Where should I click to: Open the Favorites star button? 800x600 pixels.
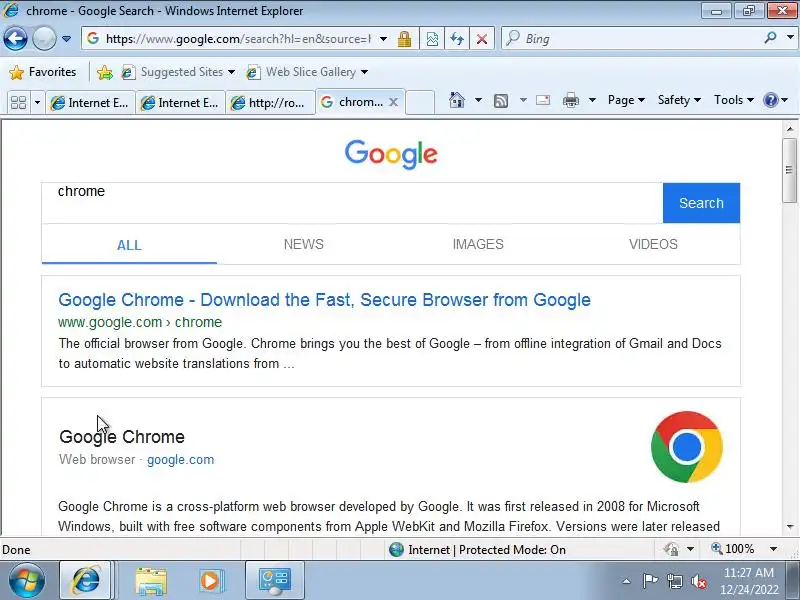coord(43,72)
